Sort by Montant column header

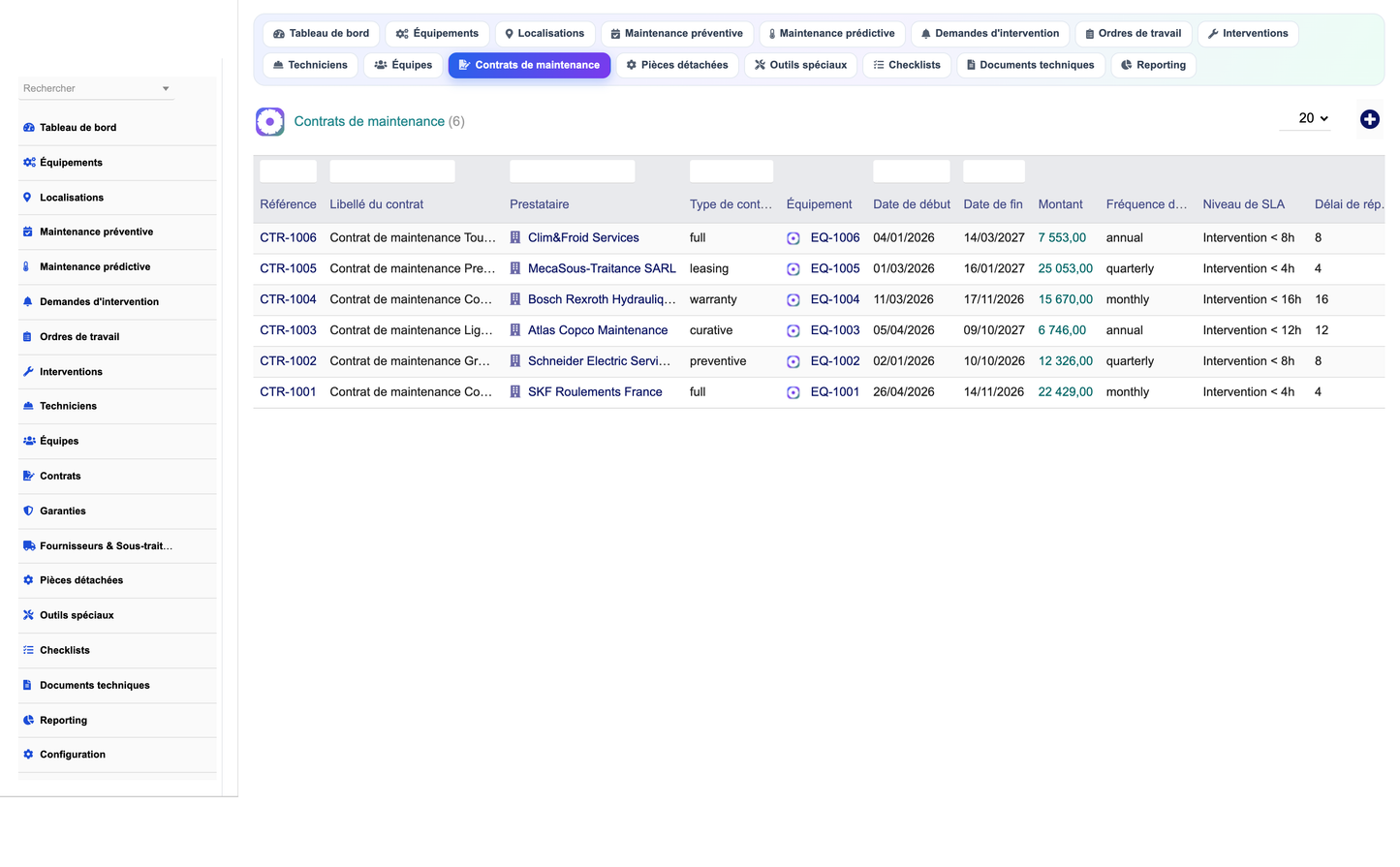1060,205
